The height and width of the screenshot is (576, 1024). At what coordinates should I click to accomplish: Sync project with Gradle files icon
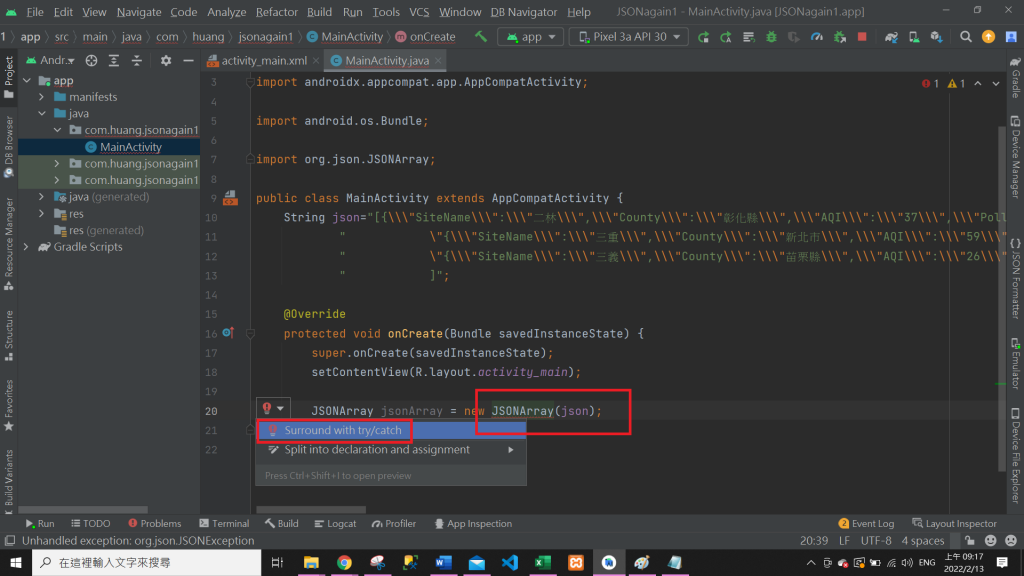[x=891, y=37]
